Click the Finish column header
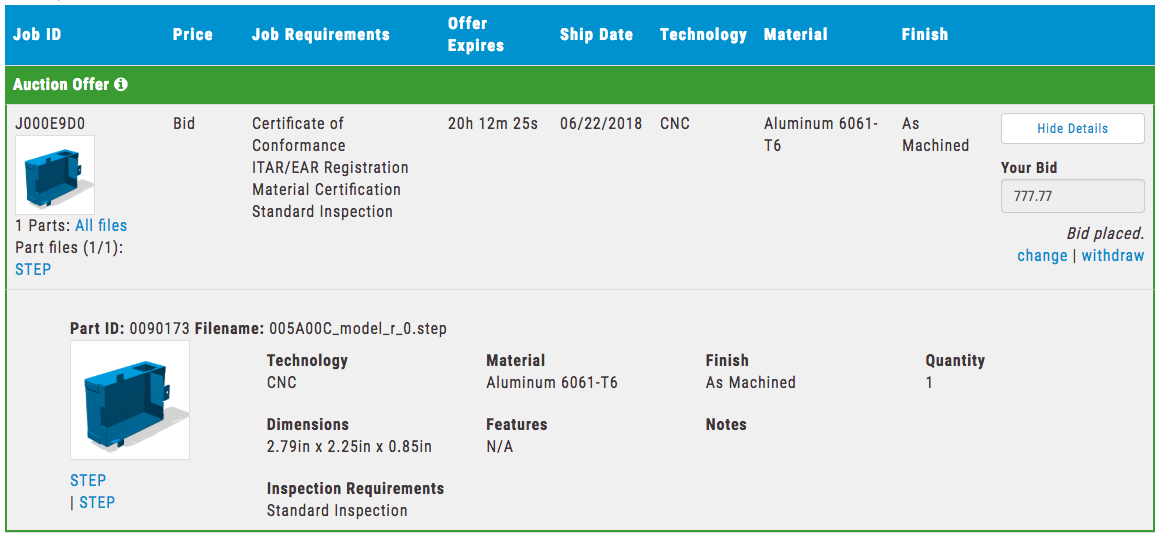The height and width of the screenshot is (538, 1161). pyautogui.click(x=925, y=35)
